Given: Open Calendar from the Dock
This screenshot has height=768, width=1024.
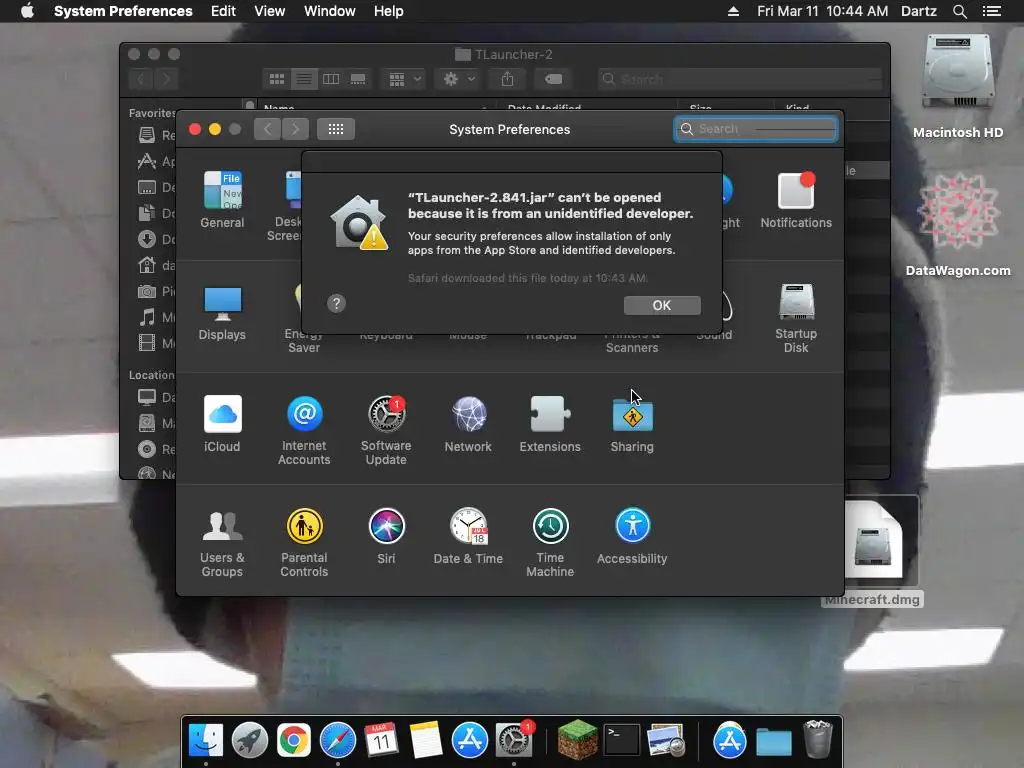Looking at the screenshot, I should 381,740.
